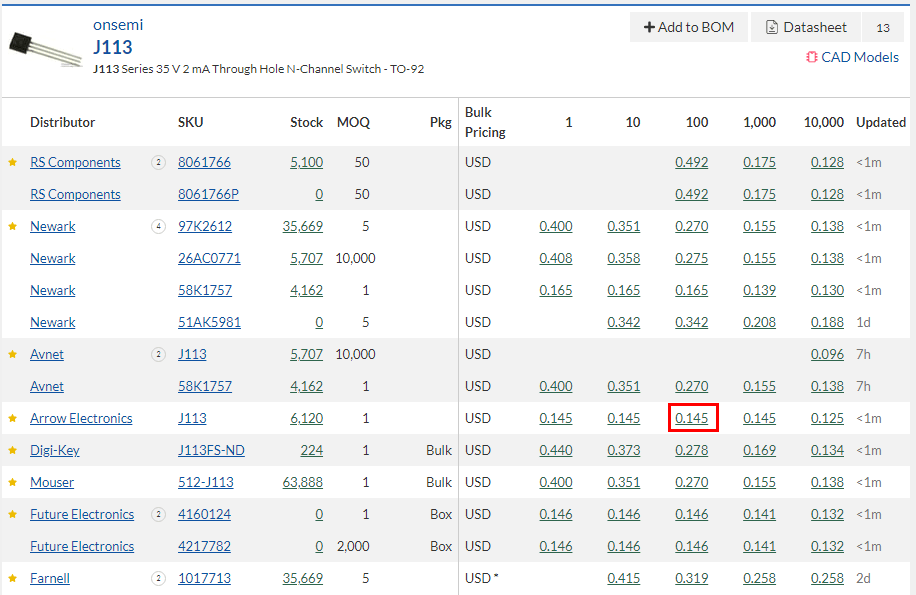Viewport: 916px width, 595px height.
Task: Click Arrow Electronics 100-quantity price 0.145
Action: tap(692, 418)
